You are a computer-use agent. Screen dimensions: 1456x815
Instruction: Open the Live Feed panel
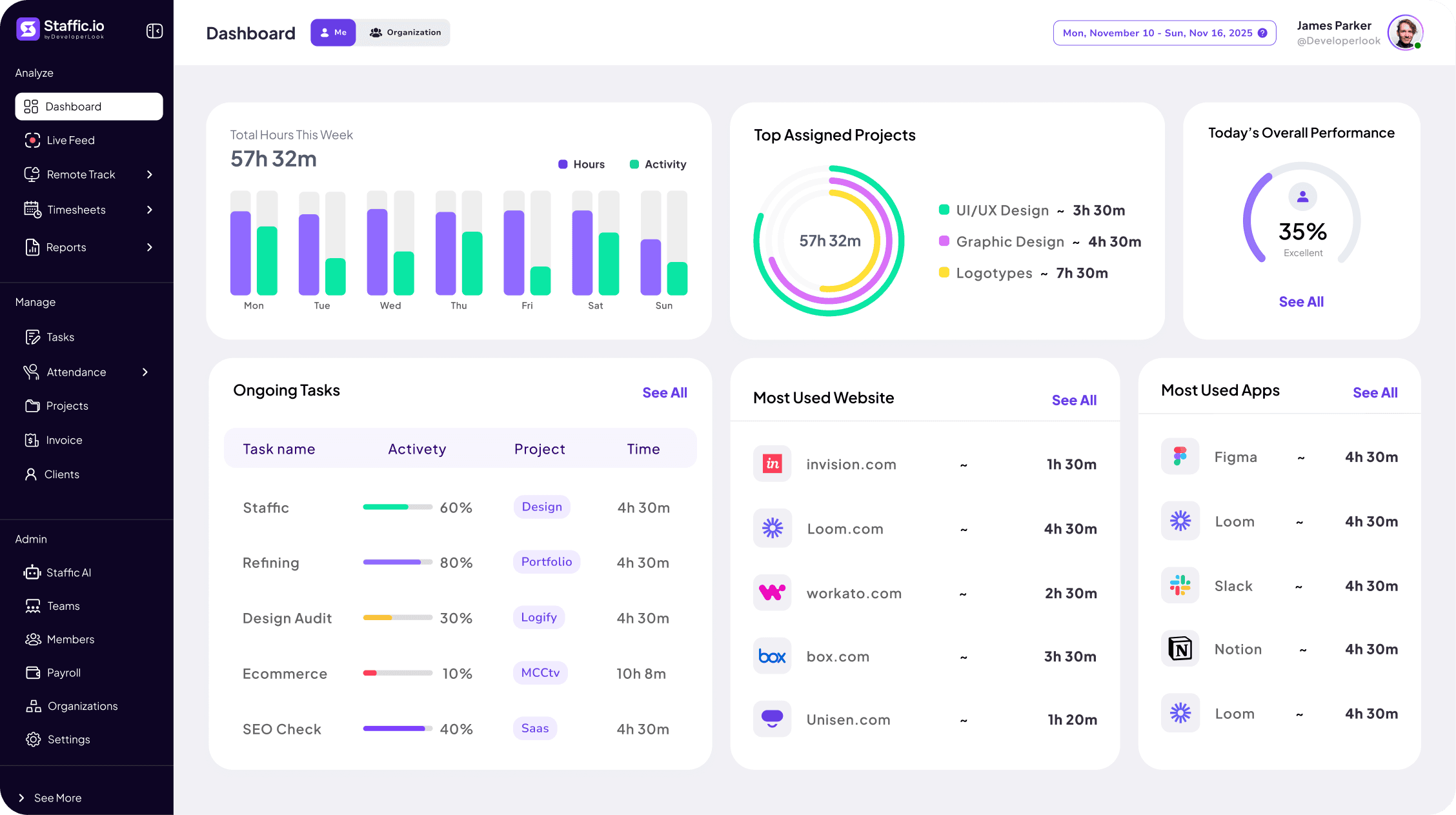pos(71,140)
